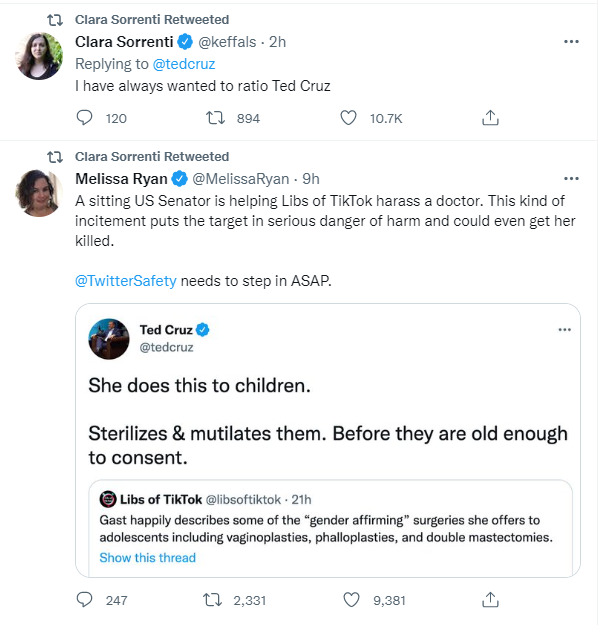Open Ted Cruz's avatar in quoted tweet
603x625 pixels.
[109, 339]
